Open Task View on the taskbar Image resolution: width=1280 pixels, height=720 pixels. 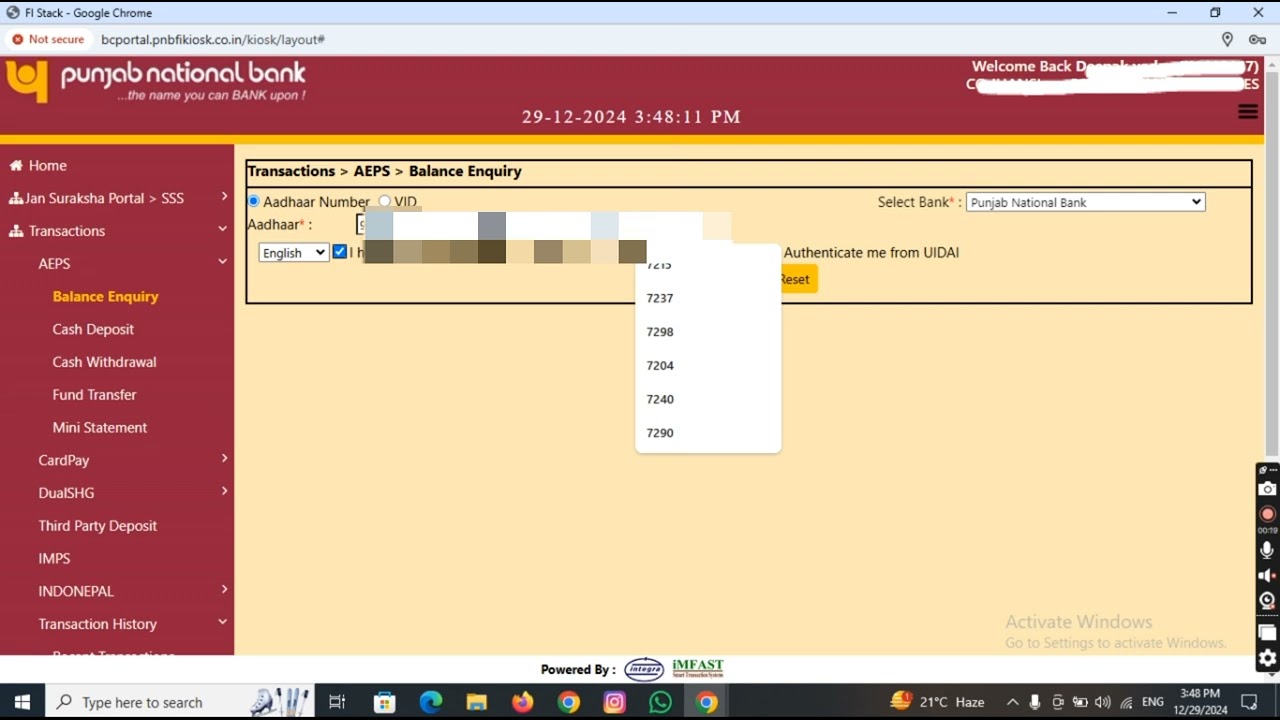coord(337,702)
